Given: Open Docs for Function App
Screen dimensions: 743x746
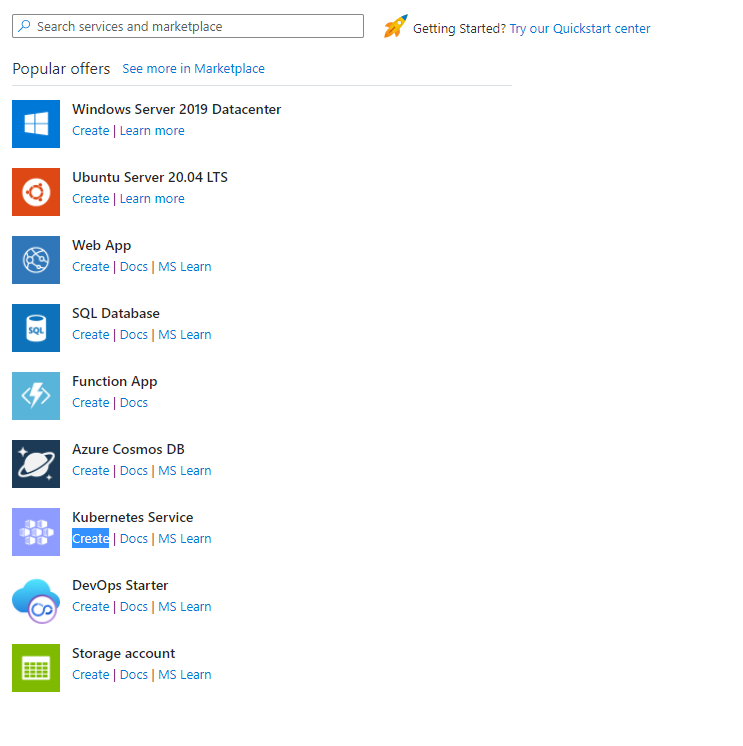Looking at the screenshot, I should 134,402.
